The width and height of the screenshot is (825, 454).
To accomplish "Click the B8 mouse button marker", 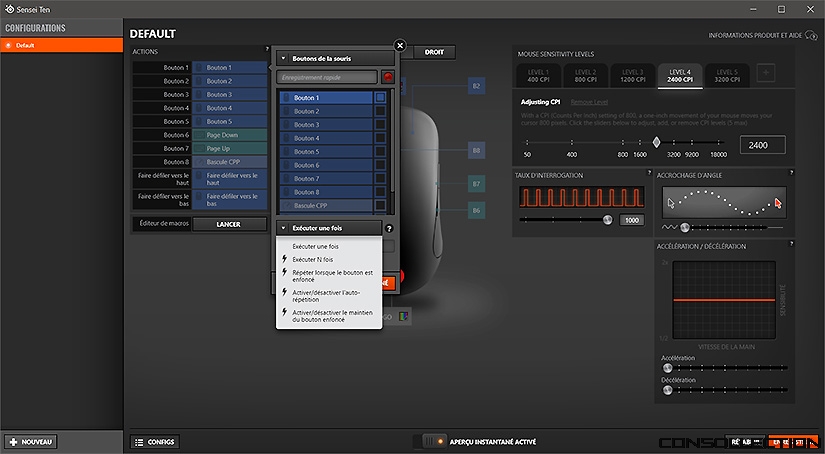I will coord(476,150).
